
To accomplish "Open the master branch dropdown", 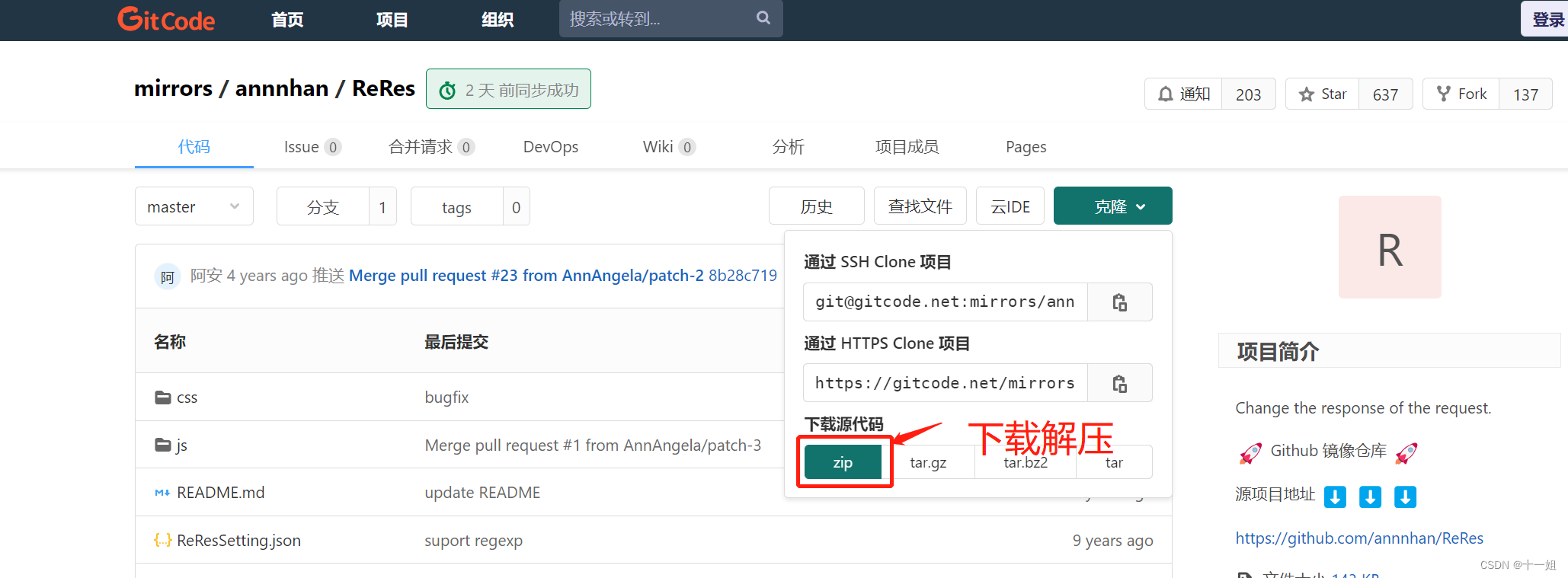I will coord(194,206).
